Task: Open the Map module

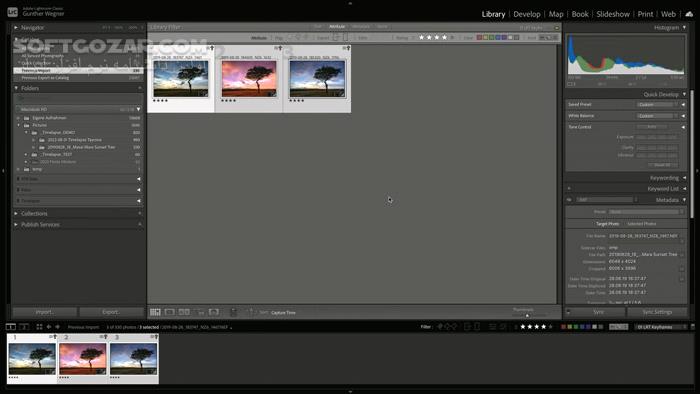Action: (x=556, y=14)
